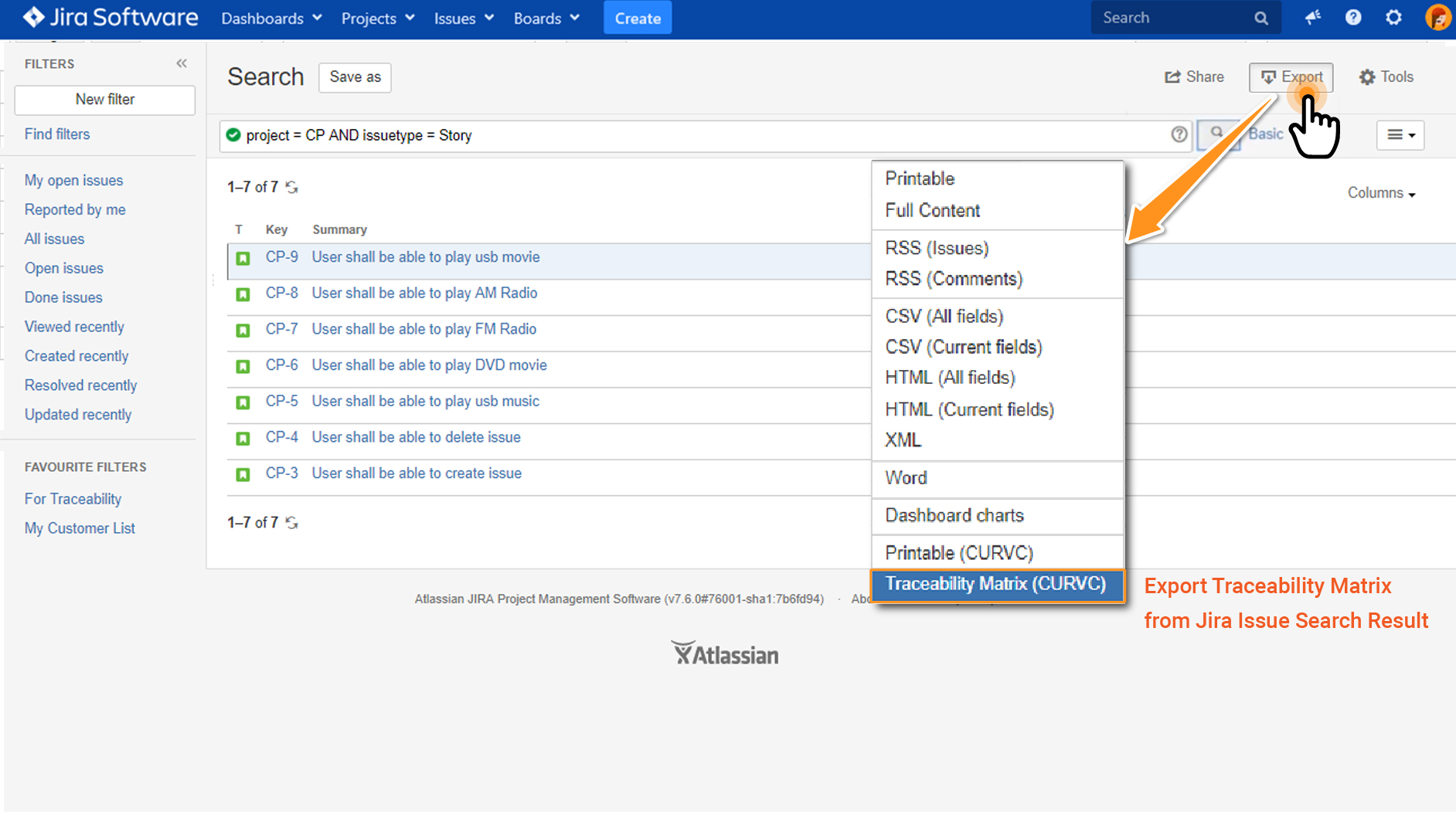Switch the search to Basic mode
The height and width of the screenshot is (828, 1456).
tap(1265, 134)
